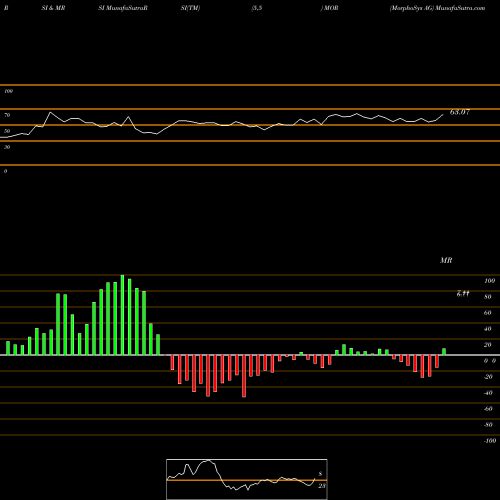Click the 'MR' panel label
The width and height of the screenshot is (500, 500).
tap(446, 260)
